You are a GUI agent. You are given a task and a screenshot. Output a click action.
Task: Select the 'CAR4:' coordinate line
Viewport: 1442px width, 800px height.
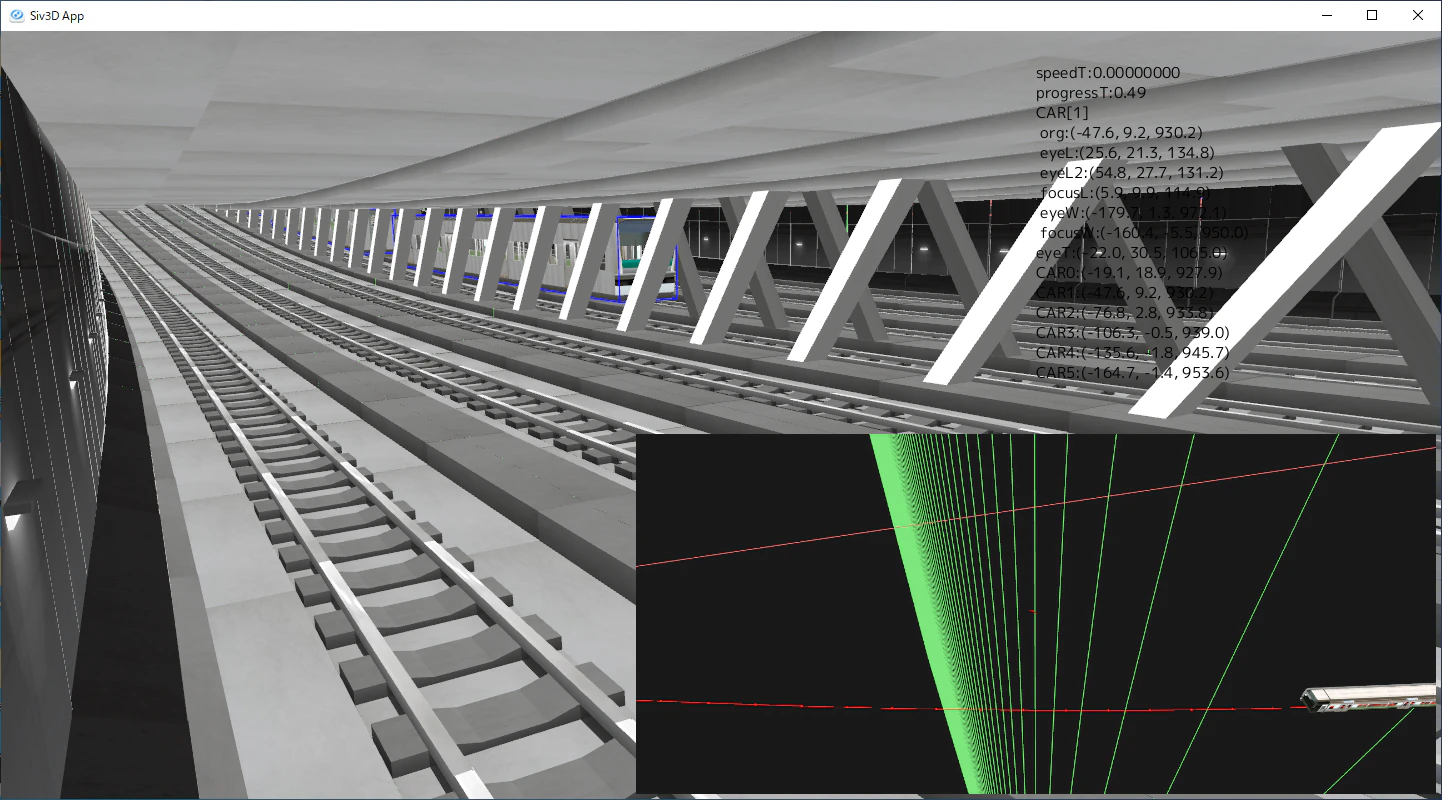click(1133, 353)
